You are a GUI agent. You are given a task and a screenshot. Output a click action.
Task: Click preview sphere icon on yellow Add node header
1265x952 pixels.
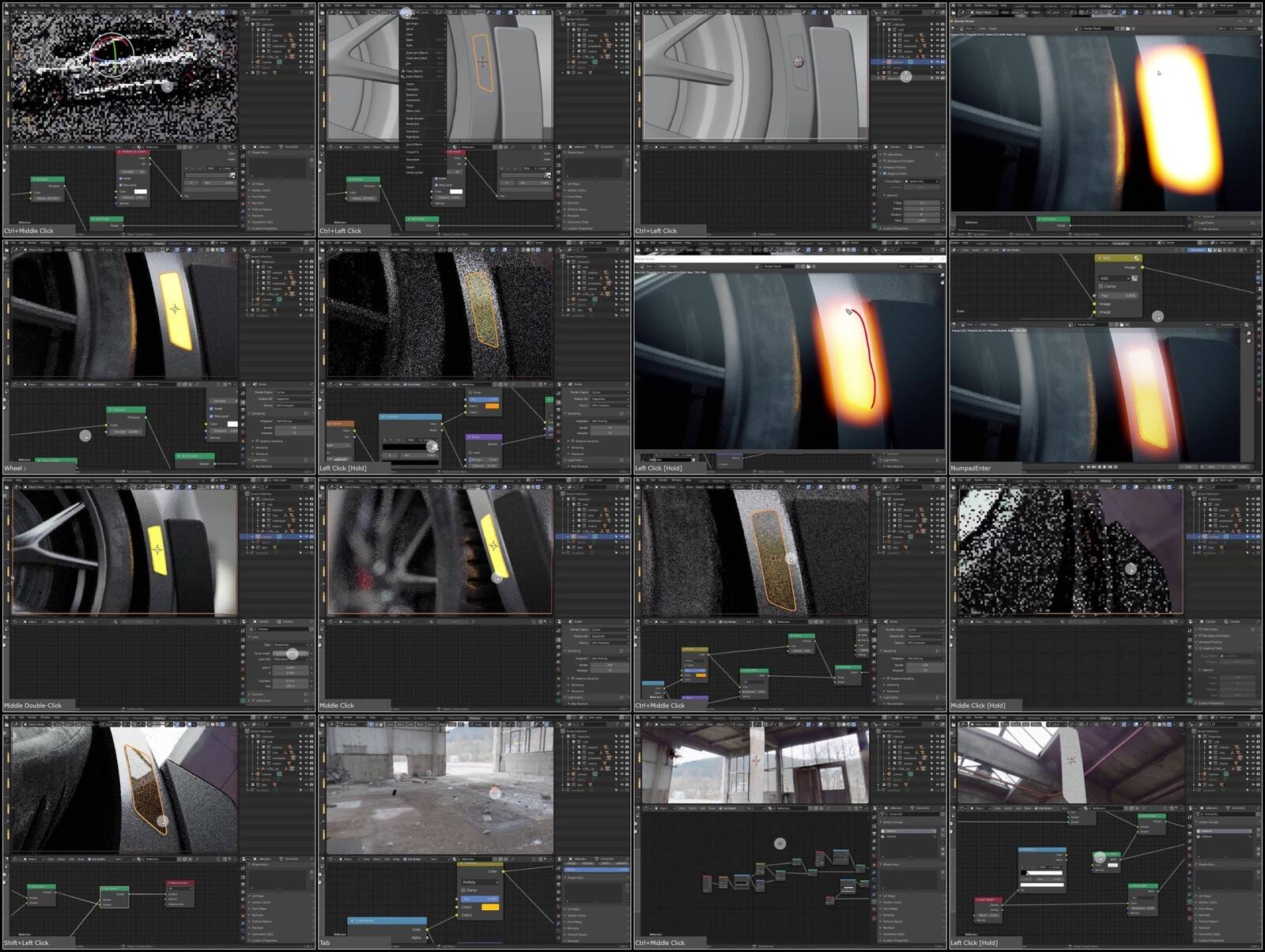click(x=1136, y=258)
